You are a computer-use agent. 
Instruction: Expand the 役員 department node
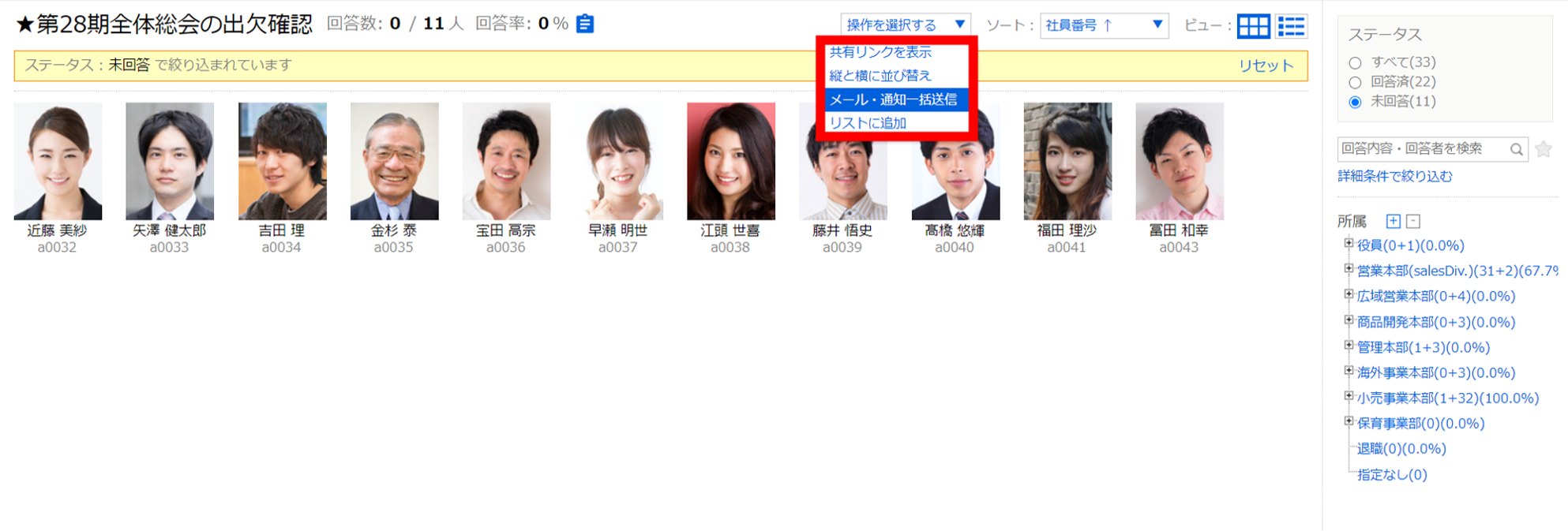pos(1349,245)
